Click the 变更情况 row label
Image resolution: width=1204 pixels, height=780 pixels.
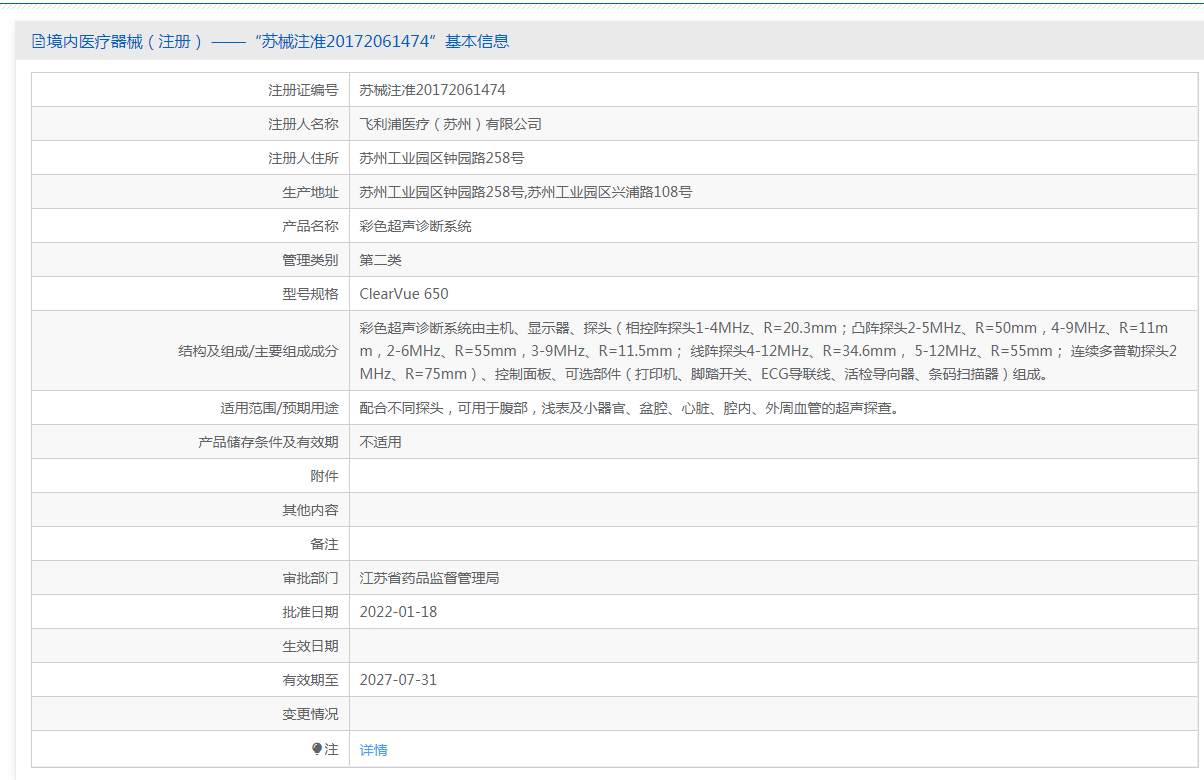[310, 714]
